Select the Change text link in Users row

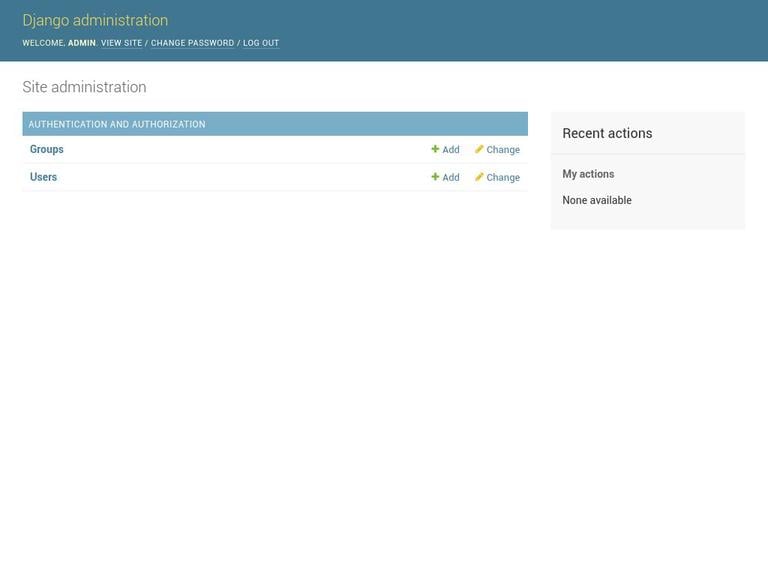[x=503, y=178]
